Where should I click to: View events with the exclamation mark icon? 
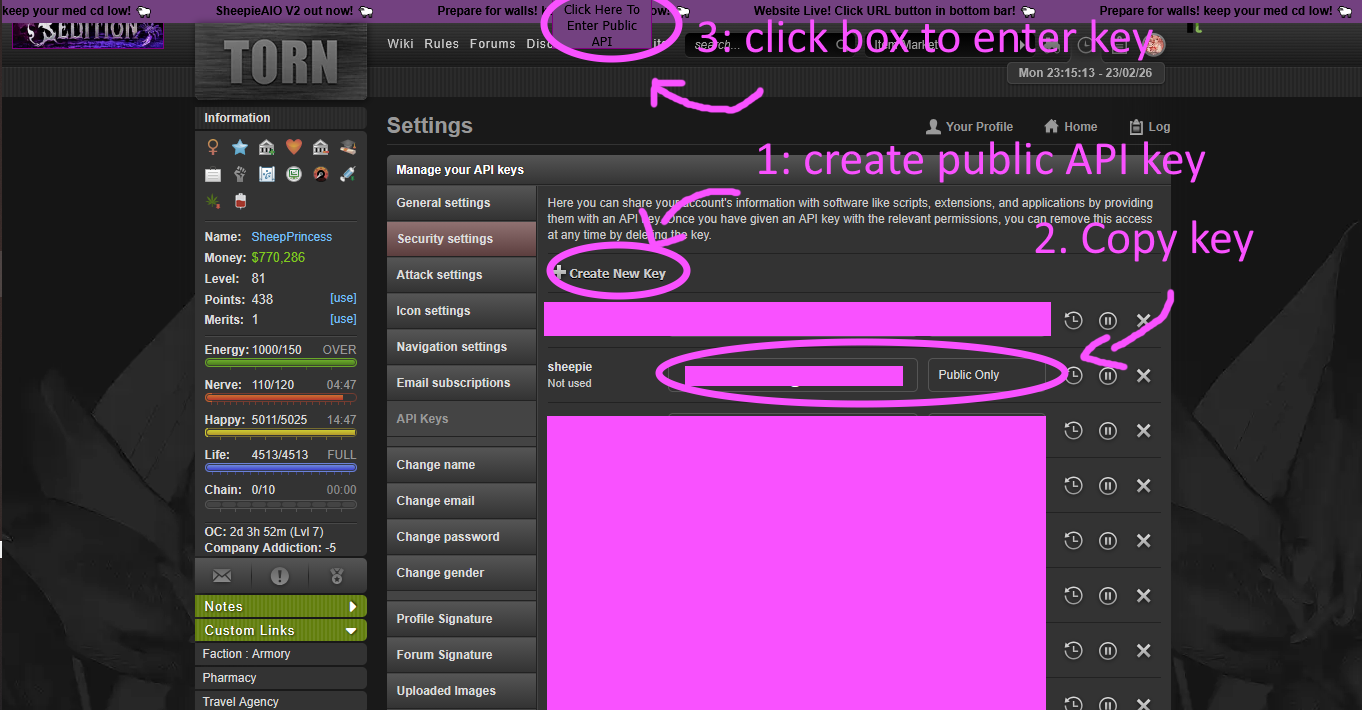(280, 575)
